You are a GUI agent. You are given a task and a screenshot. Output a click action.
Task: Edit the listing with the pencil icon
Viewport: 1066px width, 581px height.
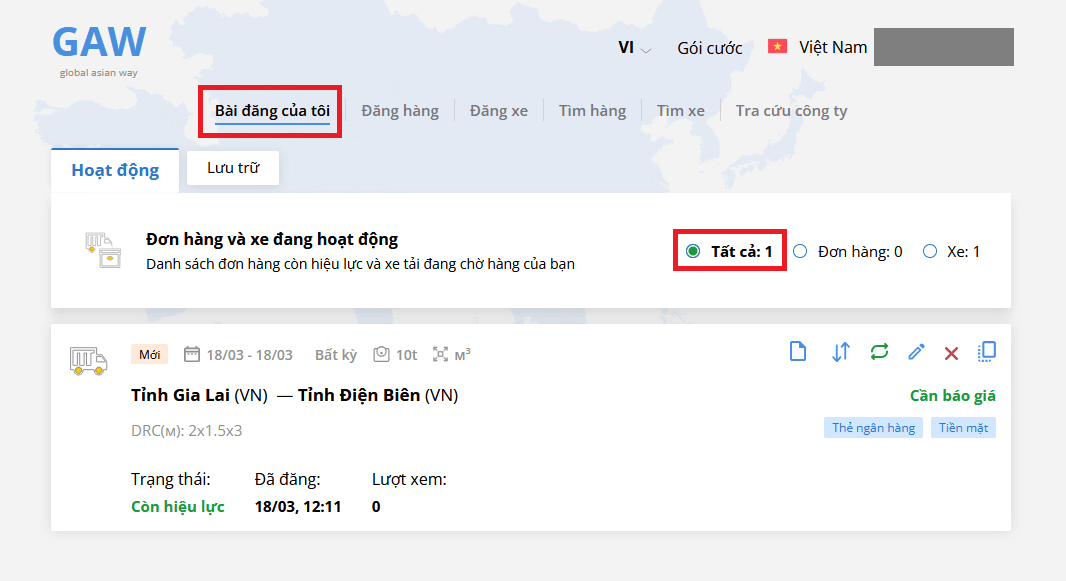point(916,352)
